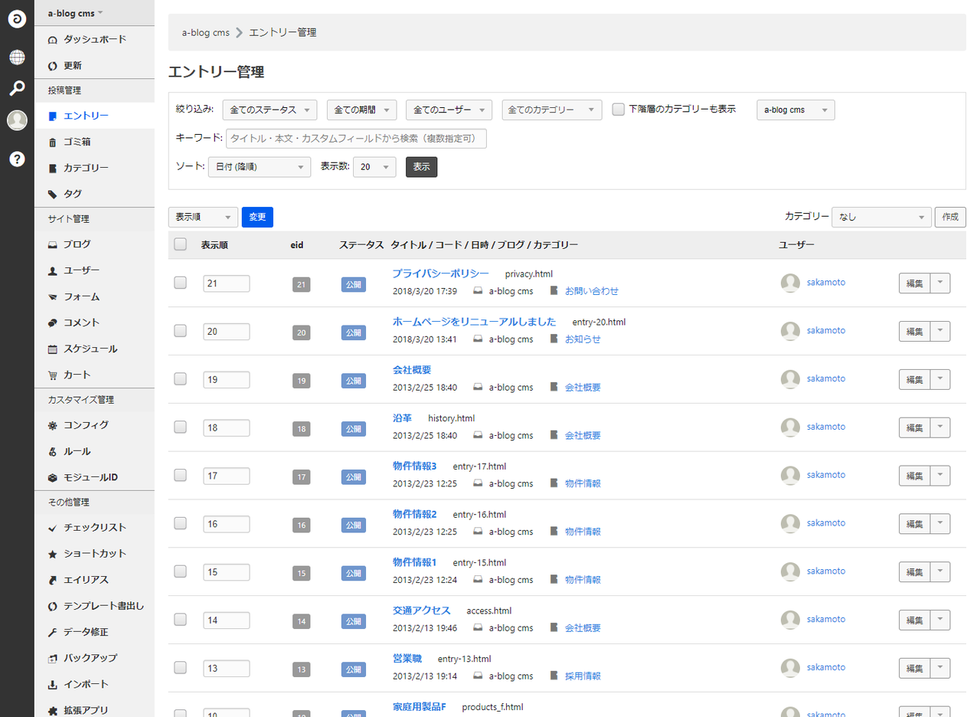
Task: Open the user profile avatar icon
Action: click(x=16, y=120)
